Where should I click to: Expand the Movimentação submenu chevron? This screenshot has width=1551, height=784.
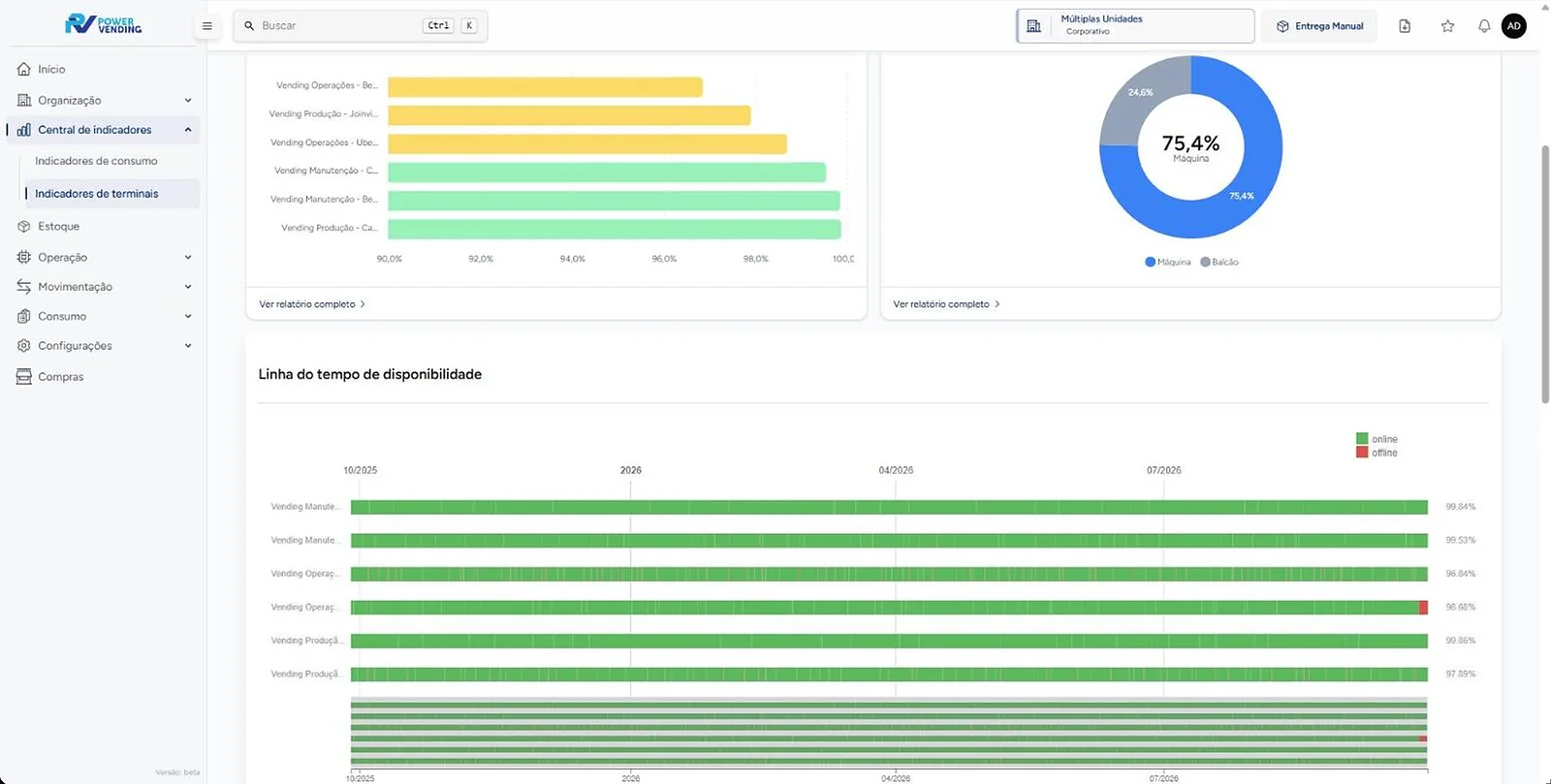(188, 287)
